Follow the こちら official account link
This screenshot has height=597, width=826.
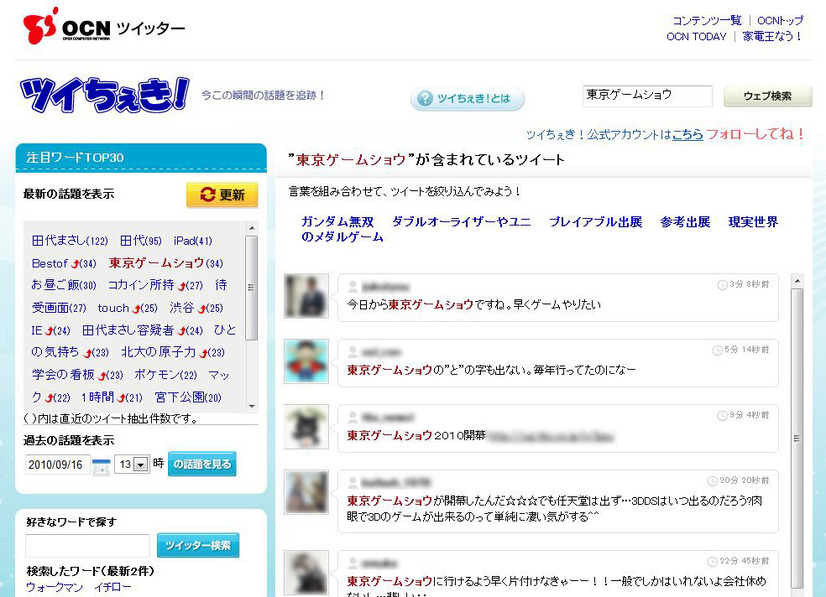(687, 134)
